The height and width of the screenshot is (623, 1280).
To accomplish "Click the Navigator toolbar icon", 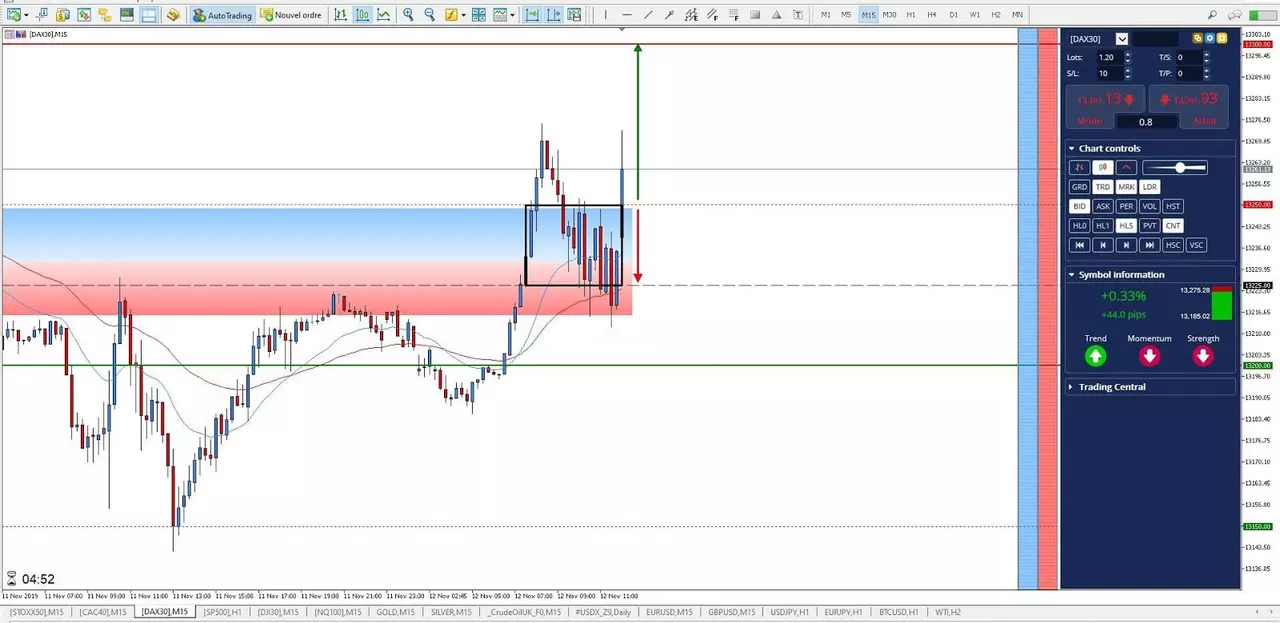I will pos(105,15).
